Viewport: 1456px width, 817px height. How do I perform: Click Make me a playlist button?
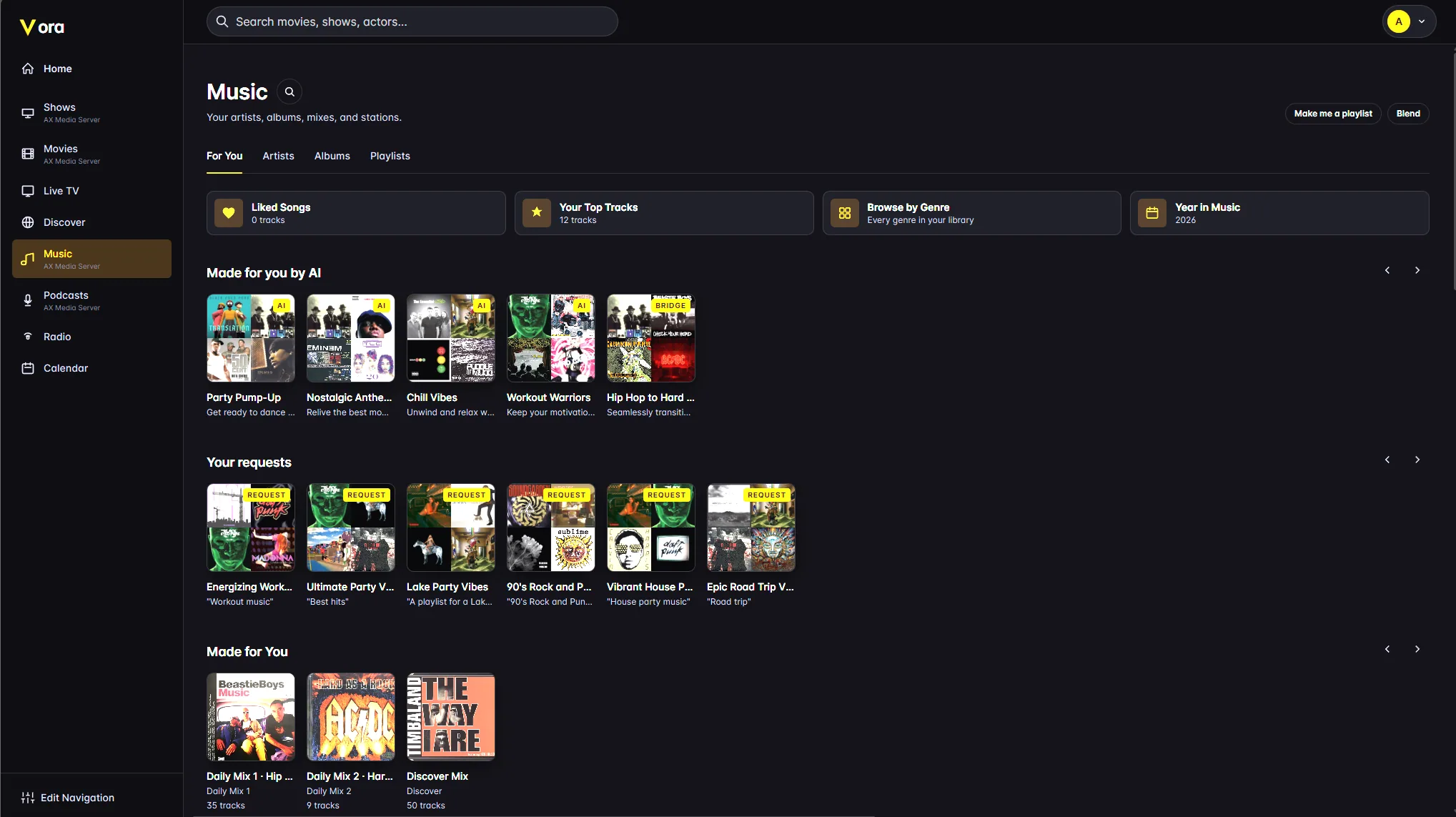pyautogui.click(x=1333, y=114)
